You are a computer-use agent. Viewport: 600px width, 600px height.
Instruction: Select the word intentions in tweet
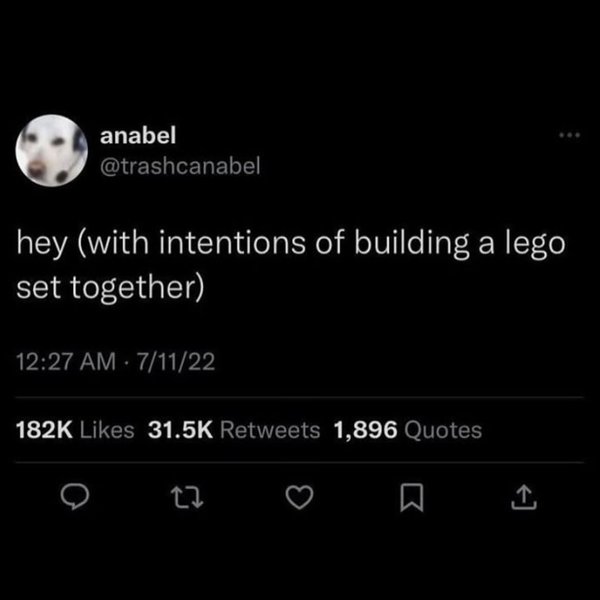coord(232,243)
